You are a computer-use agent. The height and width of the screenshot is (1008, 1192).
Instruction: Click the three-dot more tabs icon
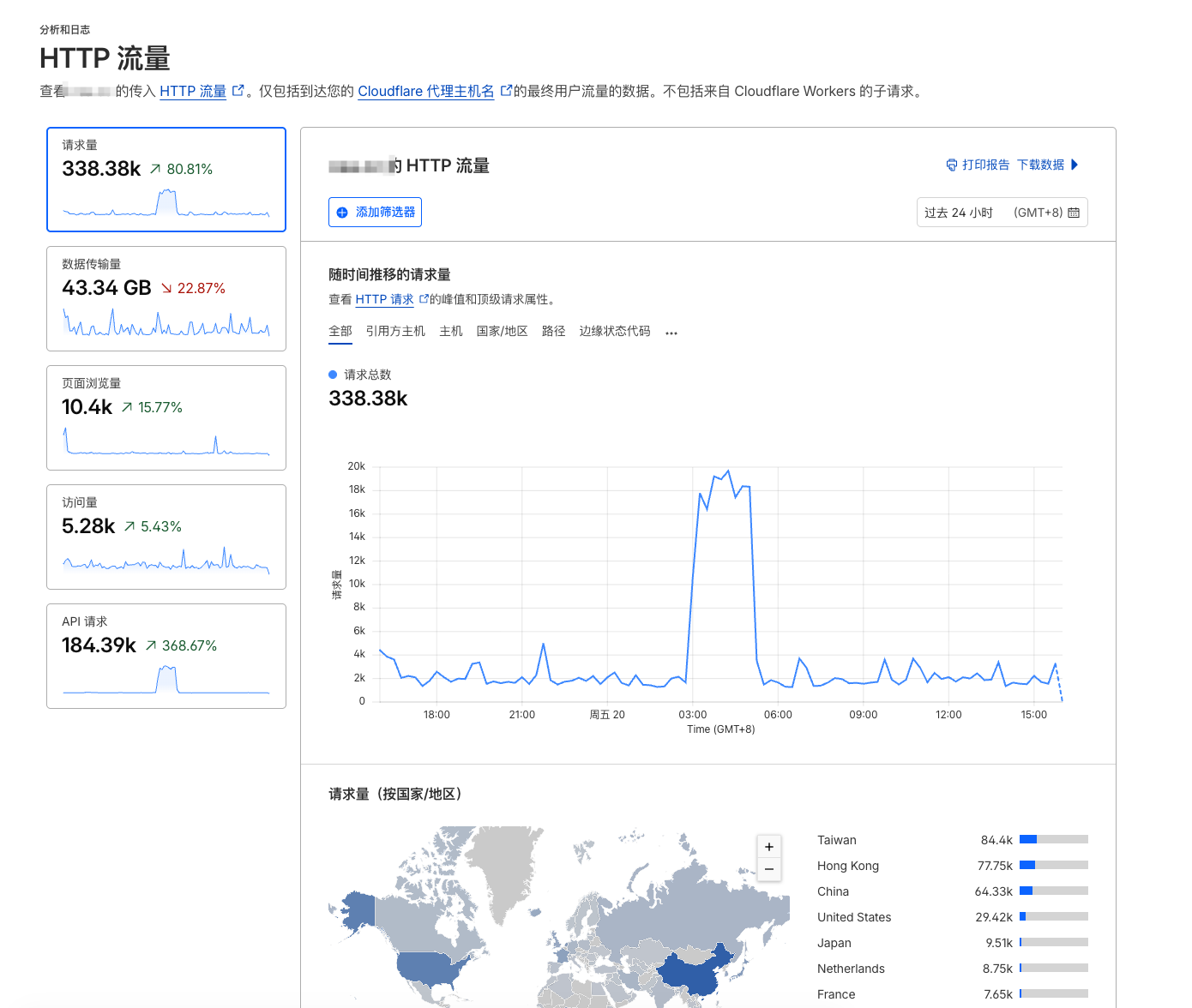(x=671, y=333)
